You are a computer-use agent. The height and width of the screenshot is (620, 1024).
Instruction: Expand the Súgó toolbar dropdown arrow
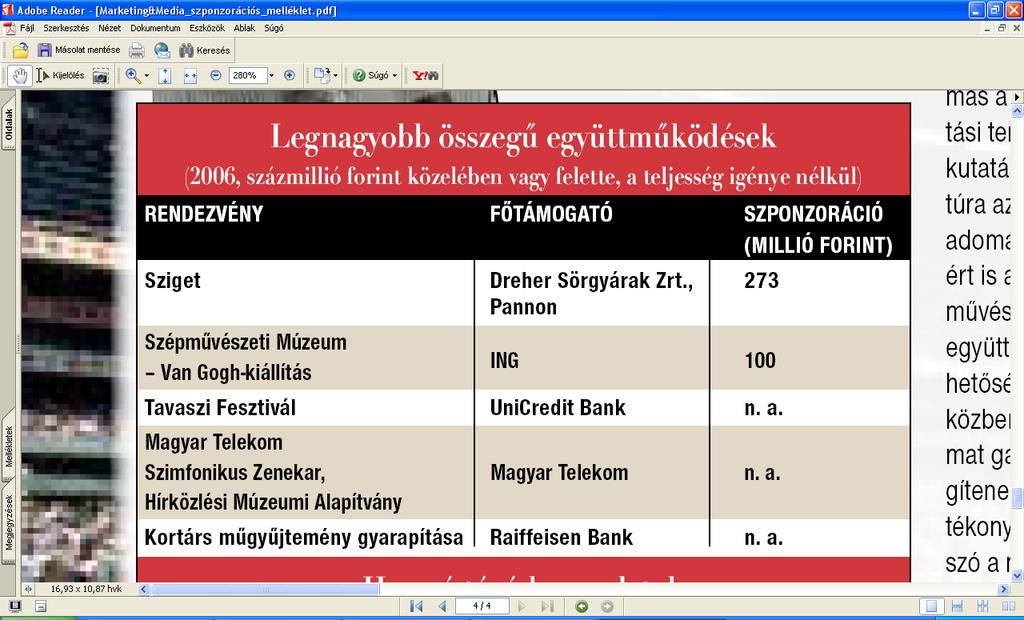click(394, 76)
